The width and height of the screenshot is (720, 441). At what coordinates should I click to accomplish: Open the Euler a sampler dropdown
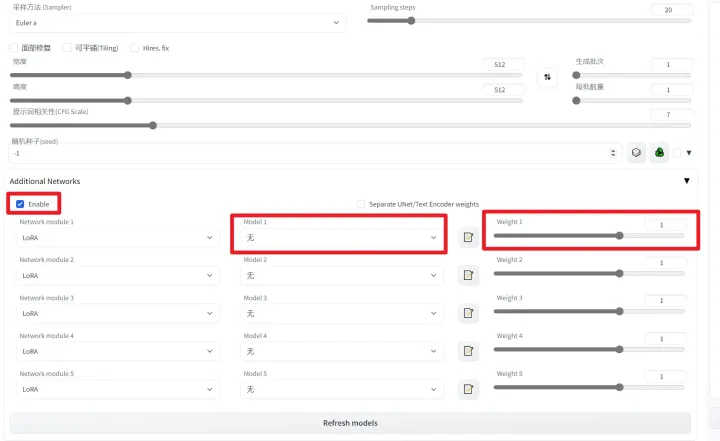tap(177, 23)
